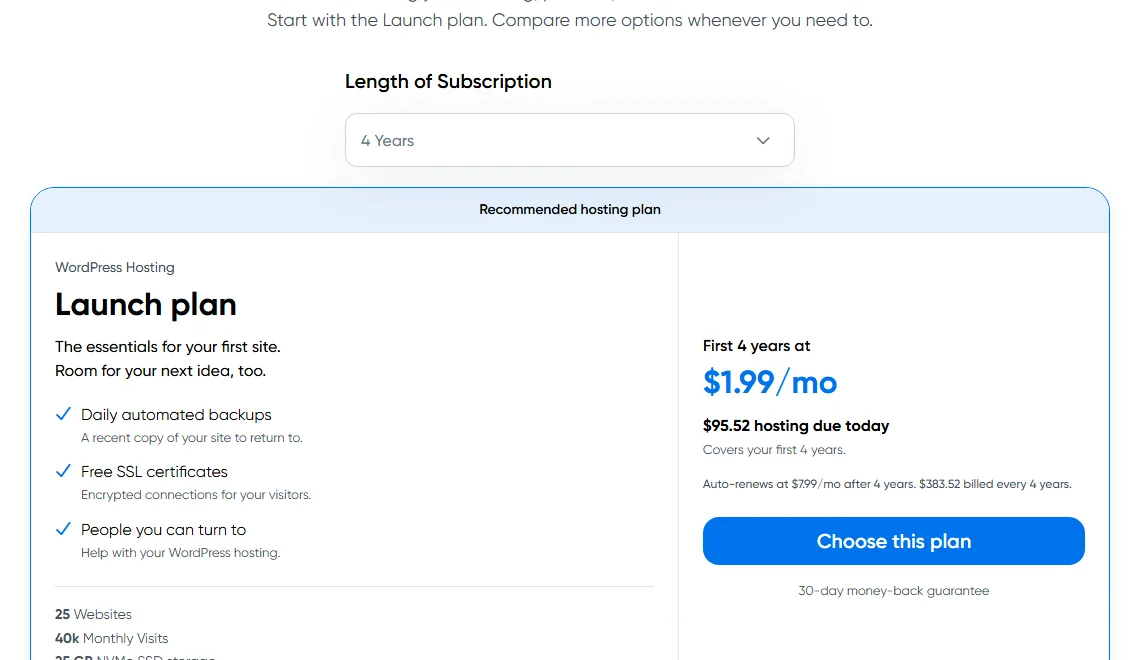The image size is (1140, 660).
Task: Click the $95.52 hosting due today text
Action: pos(796,426)
